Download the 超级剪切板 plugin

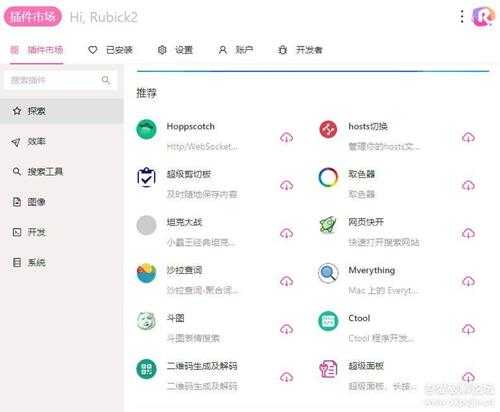click(286, 185)
